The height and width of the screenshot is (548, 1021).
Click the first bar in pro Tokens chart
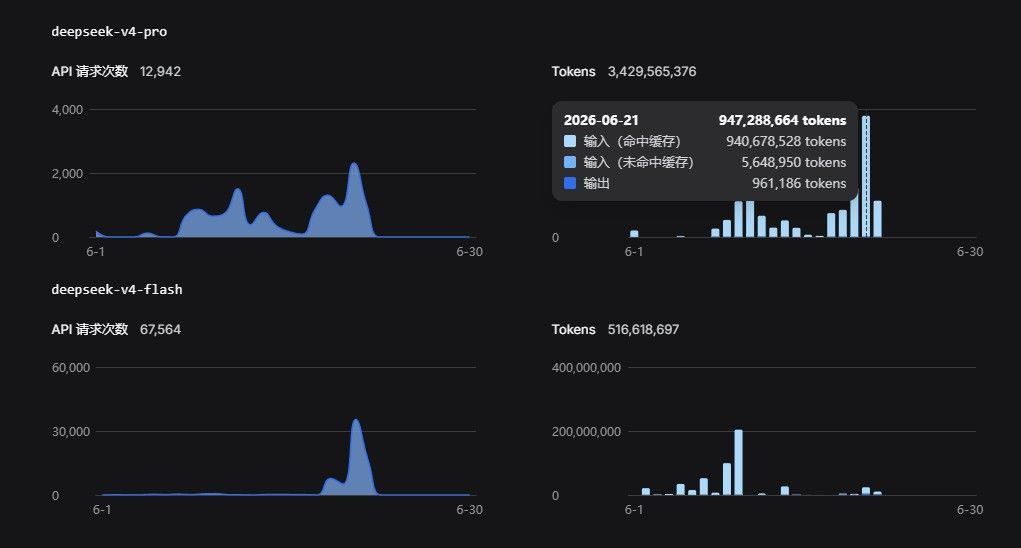[634, 234]
